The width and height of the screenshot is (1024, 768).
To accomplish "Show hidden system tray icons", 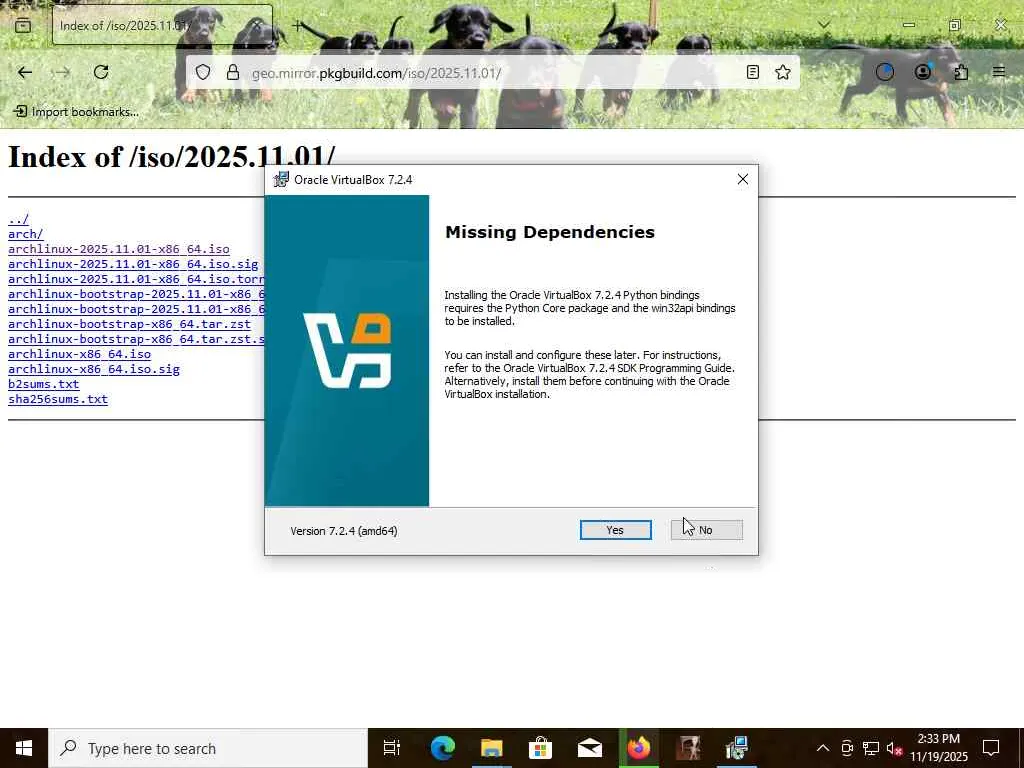I will [x=823, y=748].
